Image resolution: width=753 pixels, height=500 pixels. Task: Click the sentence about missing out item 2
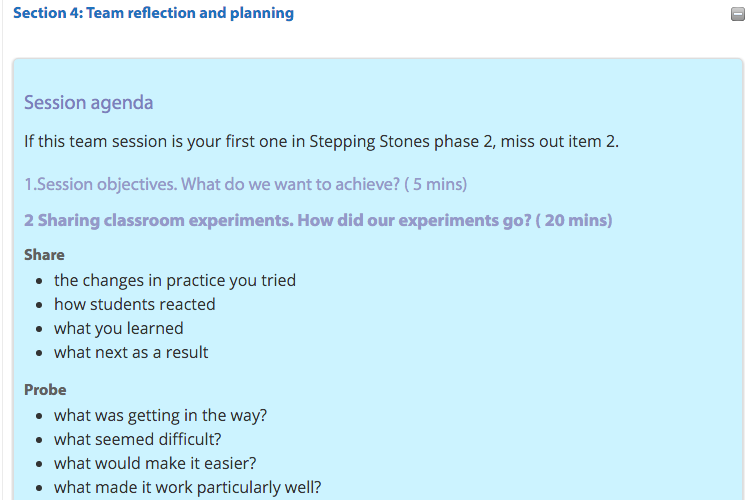(x=321, y=141)
